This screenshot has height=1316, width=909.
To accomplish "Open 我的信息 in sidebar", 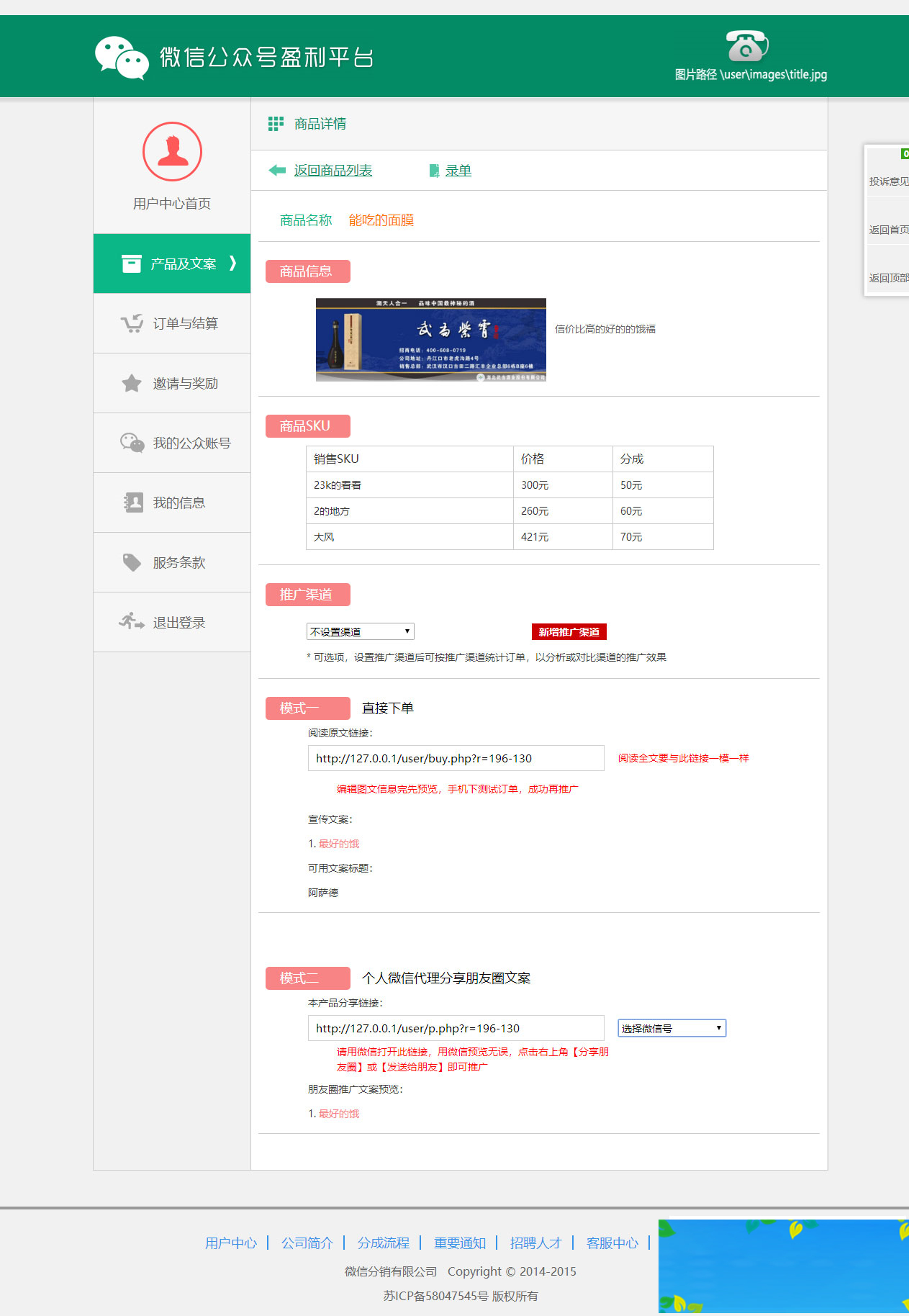I will [x=178, y=503].
